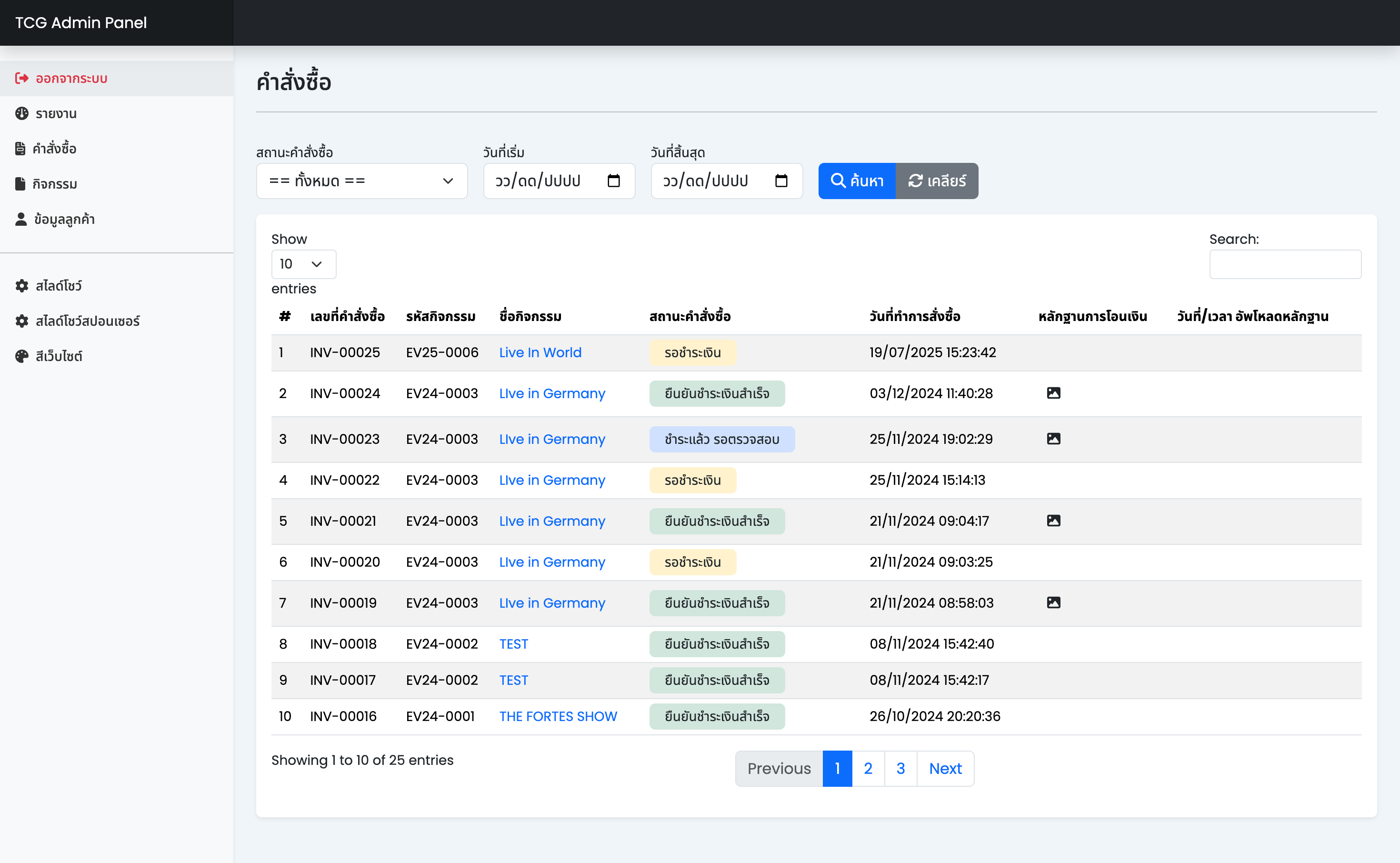Open the รายงาน menu in sidebar
1400x863 pixels.
tap(55, 113)
